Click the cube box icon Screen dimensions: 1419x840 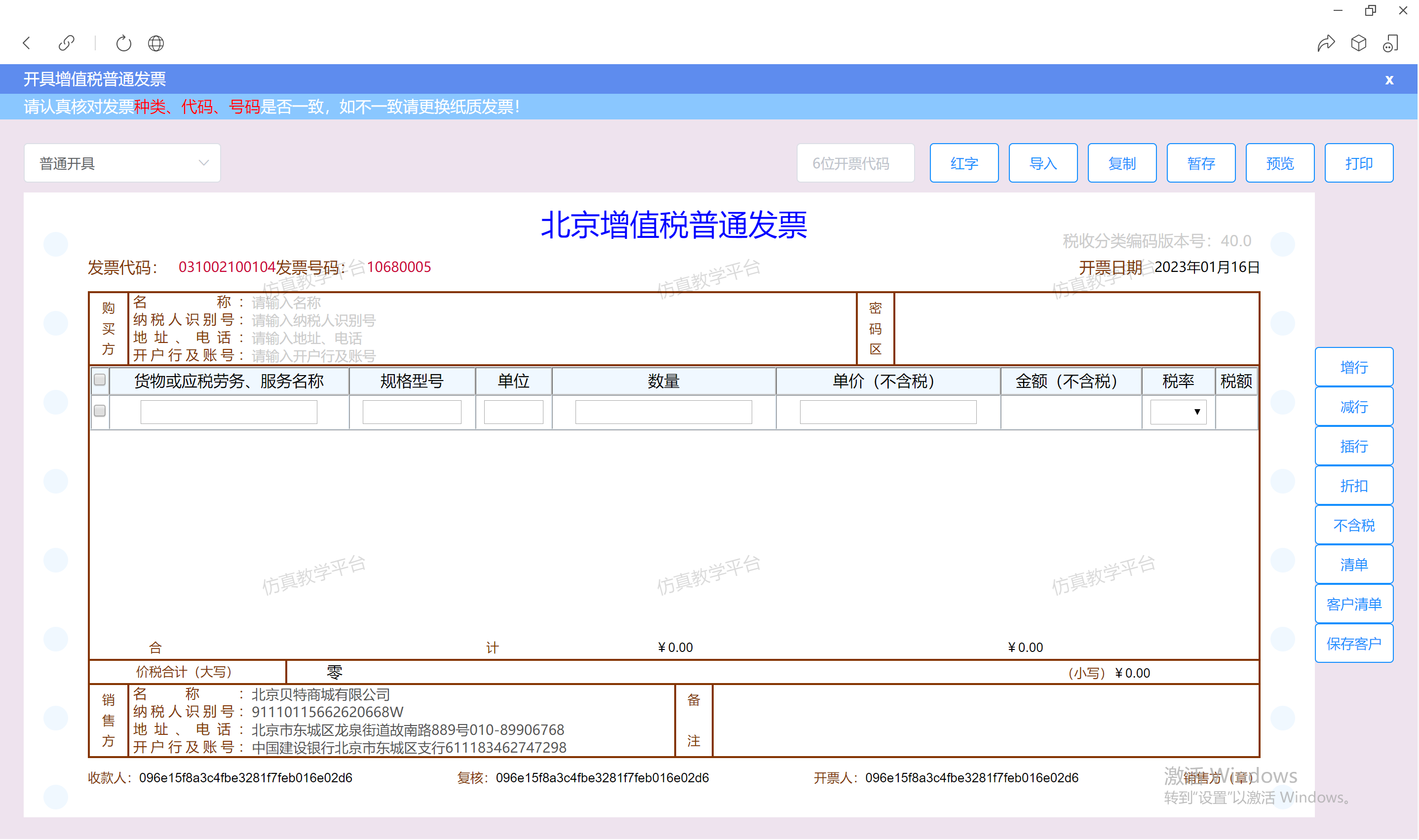[x=1358, y=43]
